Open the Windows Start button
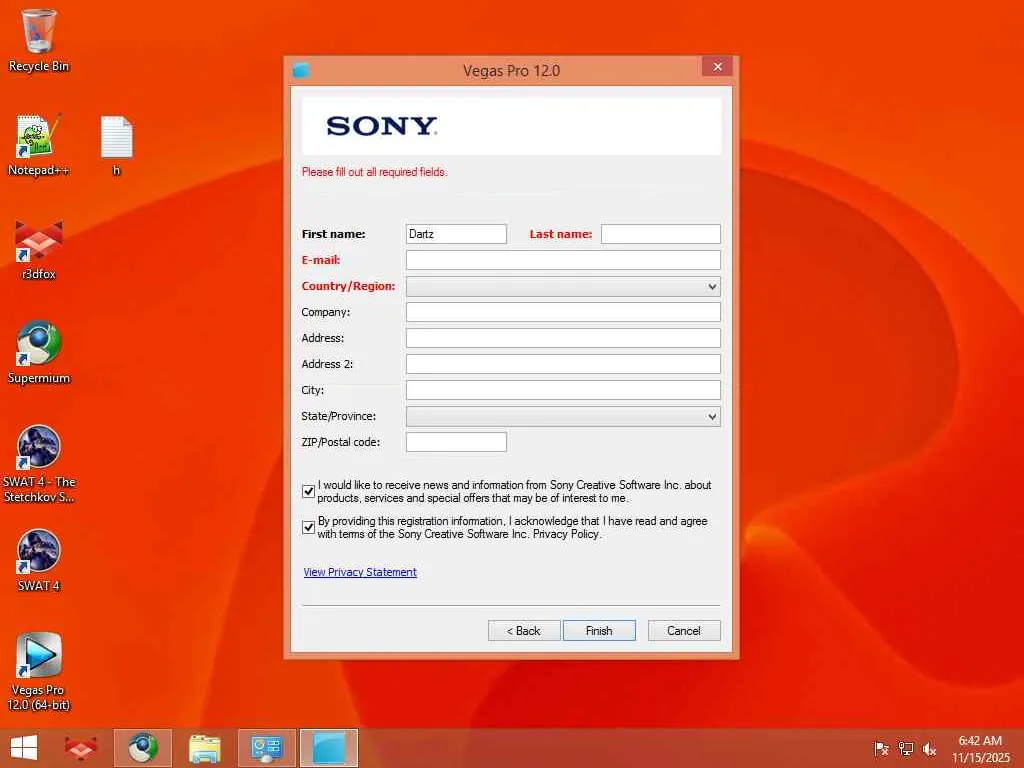Image resolution: width=1024 pixels, height=768 pixels. pyautogui.click(x=24, y=748)
